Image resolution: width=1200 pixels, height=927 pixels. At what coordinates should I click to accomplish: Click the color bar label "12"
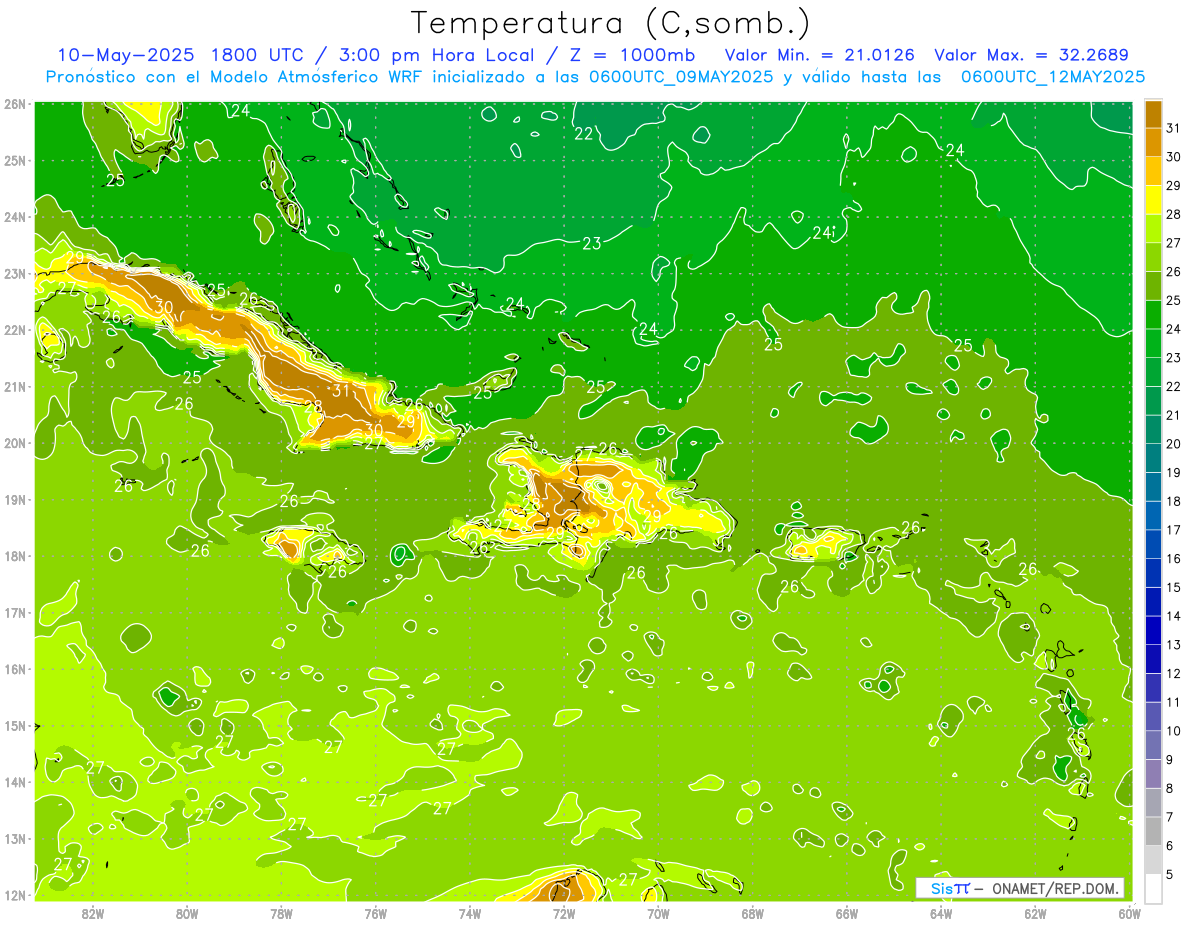pos(1174,675)
